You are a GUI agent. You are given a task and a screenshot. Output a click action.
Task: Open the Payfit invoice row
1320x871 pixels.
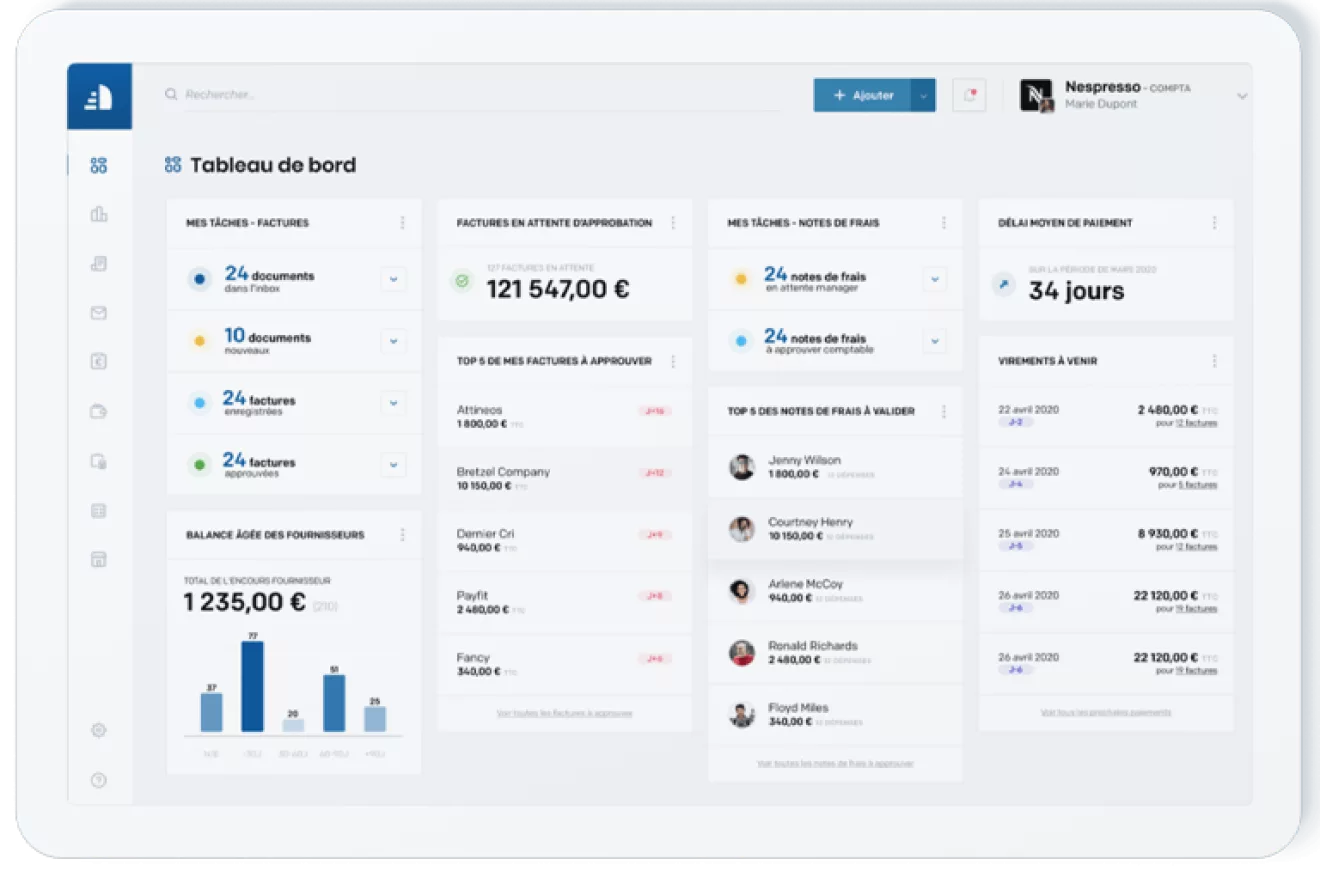pos(564,603)
